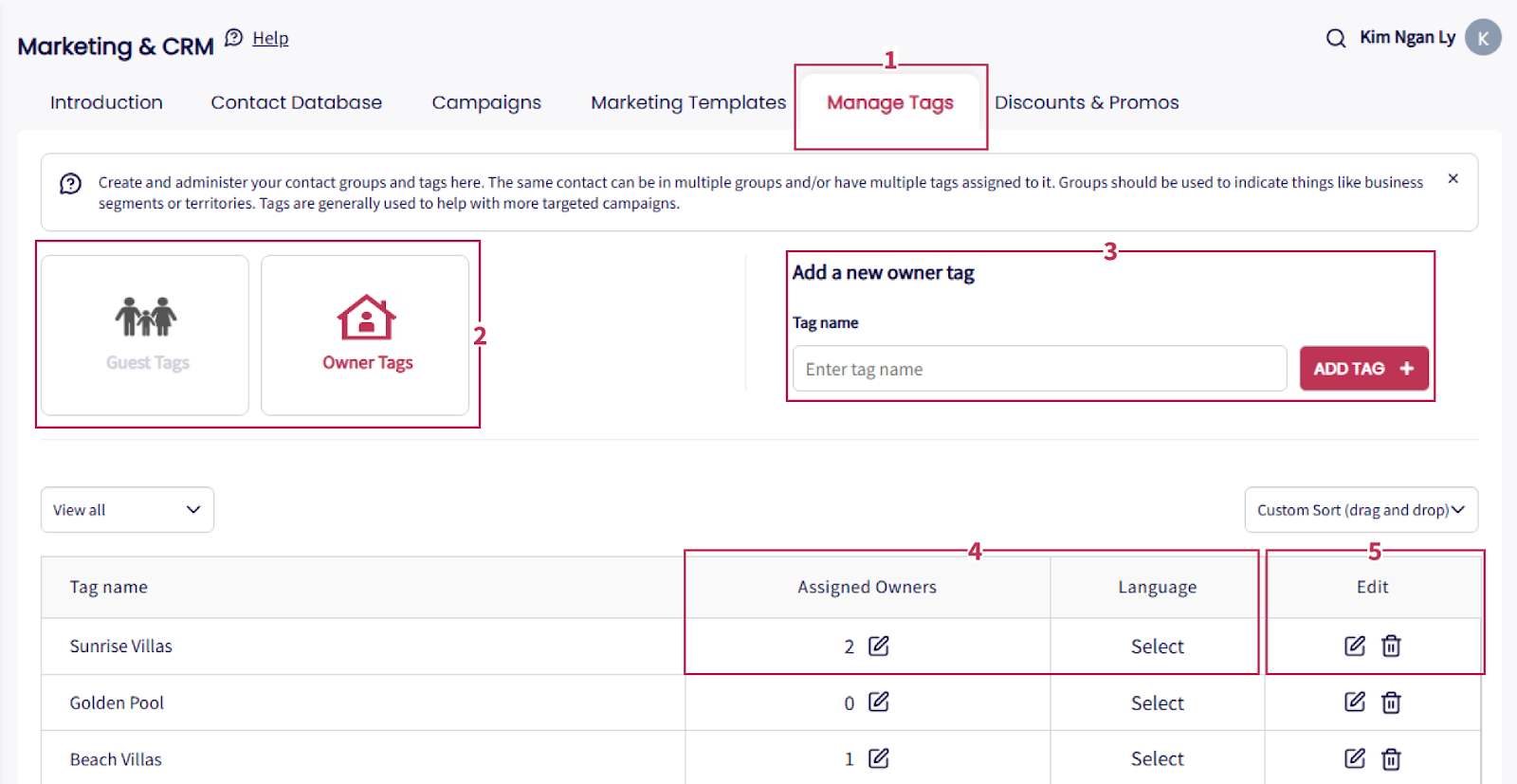The height and width of the screenshot is (784, 1517).
Task: Open the Help link
Action: click(x=270, y=38)
